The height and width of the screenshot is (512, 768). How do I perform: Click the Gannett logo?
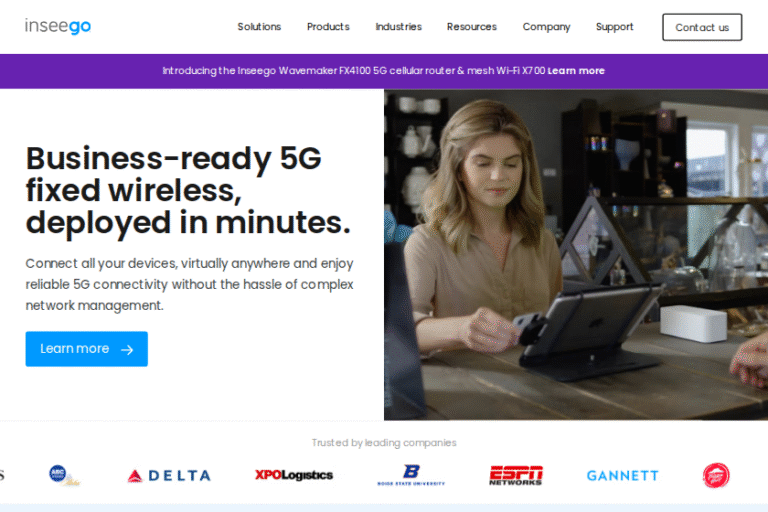pos(623,476)
